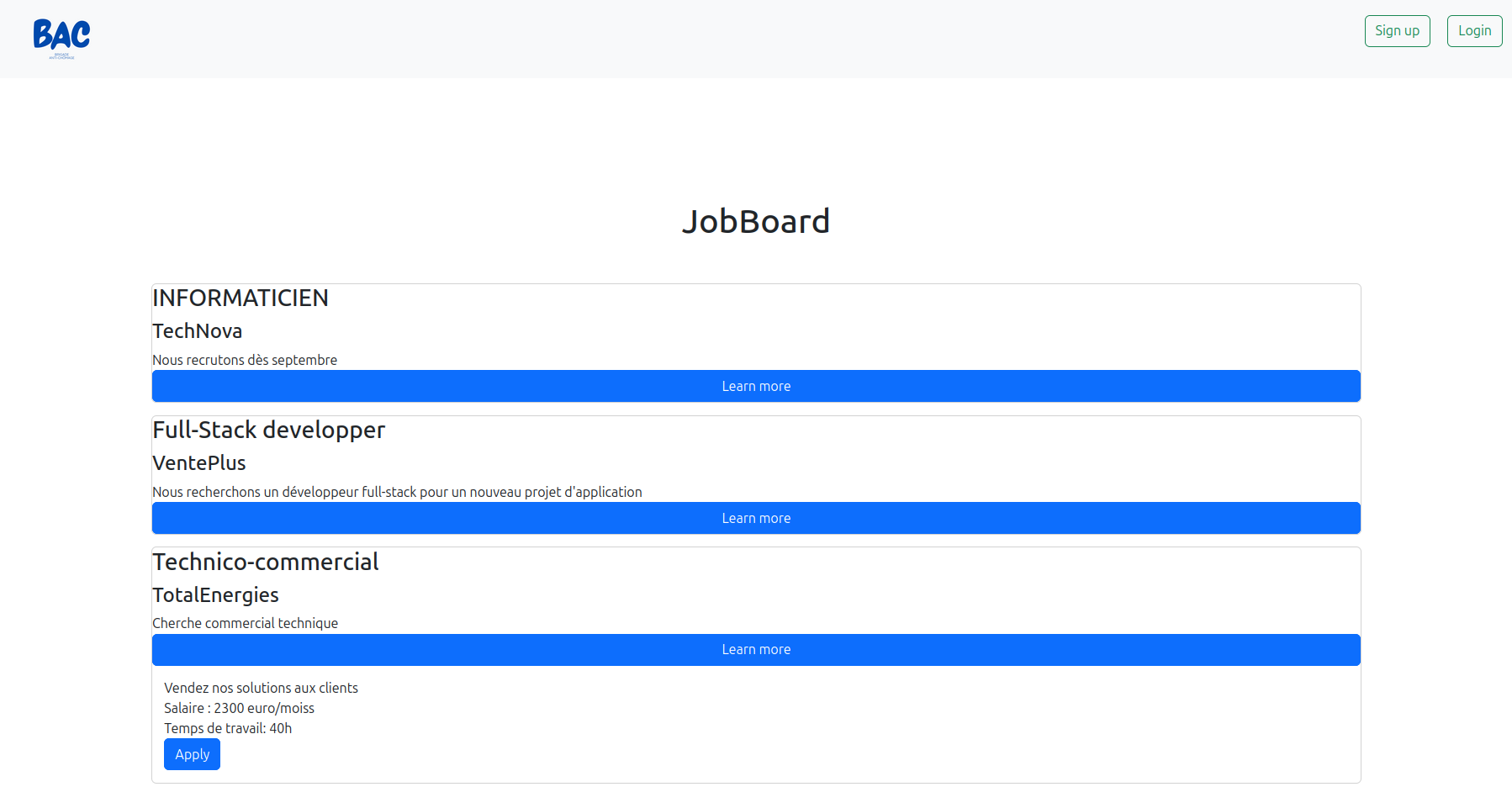This screenshot has width=1512, height=808.
Task: Expand Learn more for the INFORMATICIEN job
Action: coord(756,387)
